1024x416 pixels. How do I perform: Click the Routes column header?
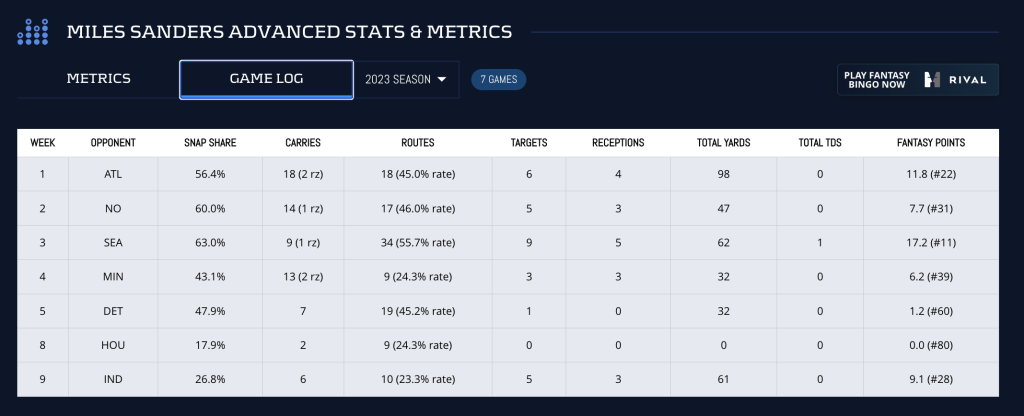(417, 143)
